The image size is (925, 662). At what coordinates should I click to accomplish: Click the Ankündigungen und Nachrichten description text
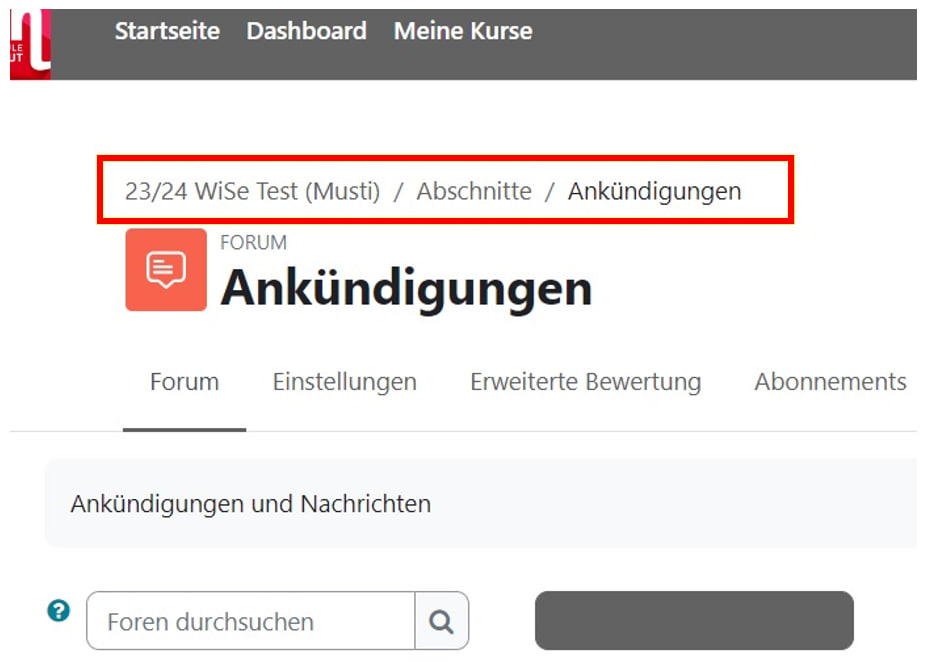[250, 504]
